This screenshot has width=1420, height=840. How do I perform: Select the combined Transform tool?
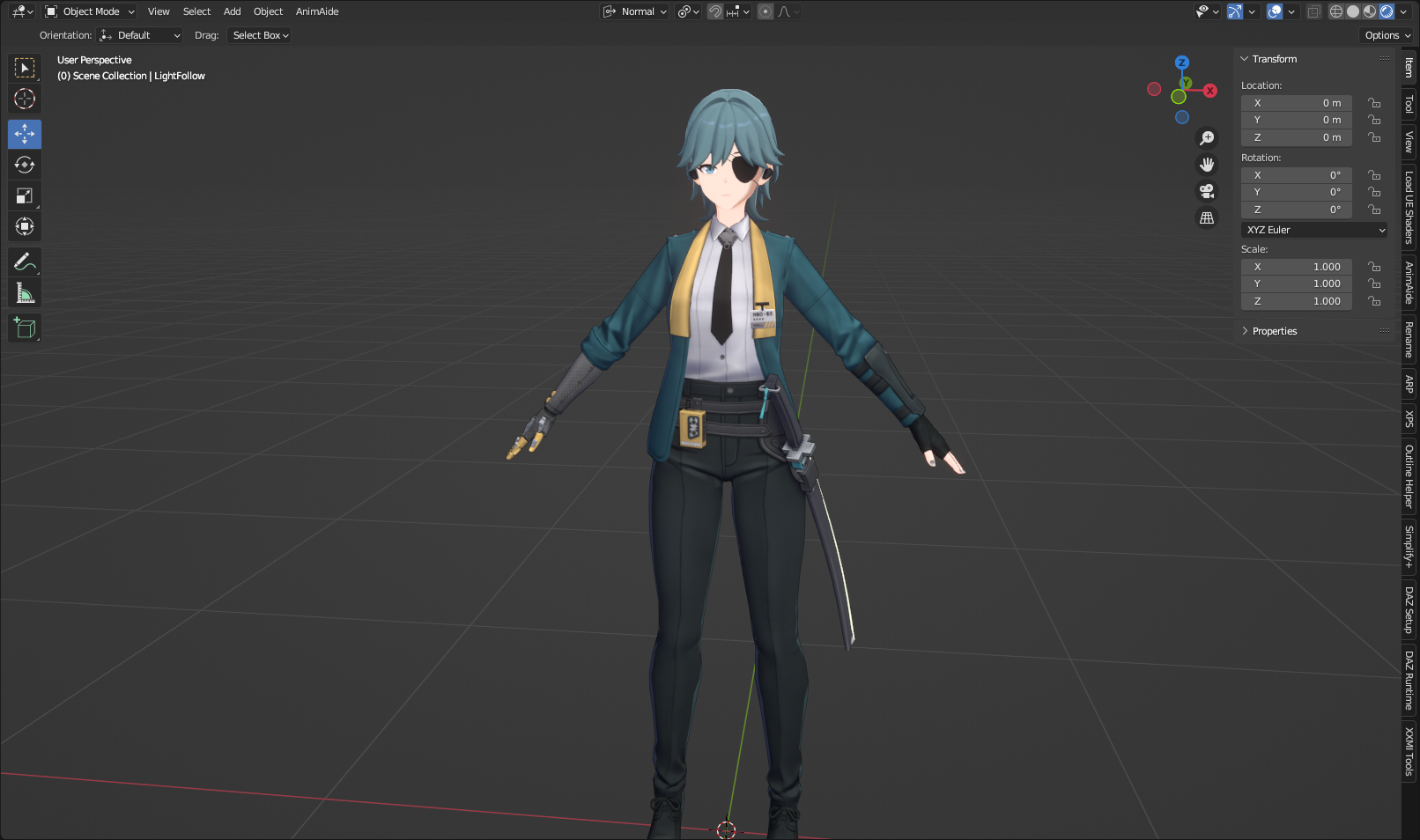click(25, 226)
